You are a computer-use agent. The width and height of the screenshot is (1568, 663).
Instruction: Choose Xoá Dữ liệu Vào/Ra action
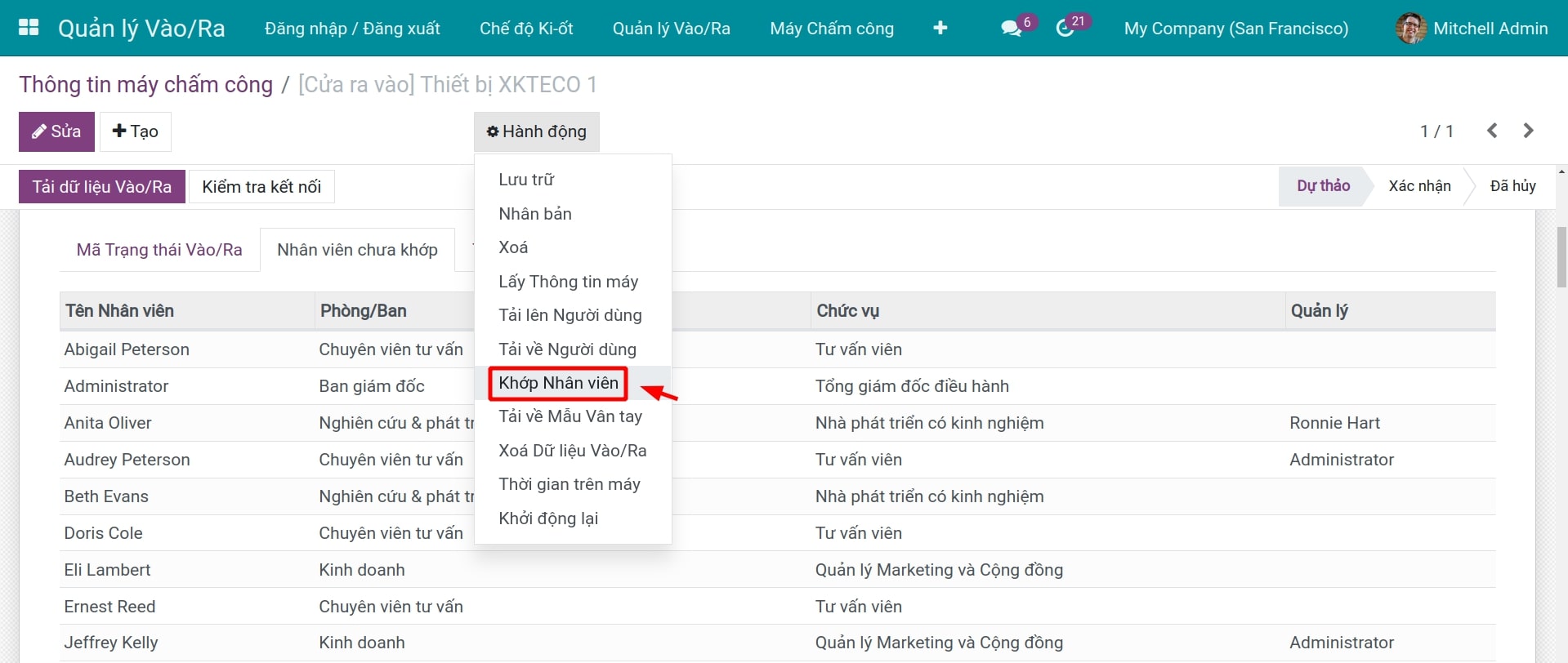573,450
